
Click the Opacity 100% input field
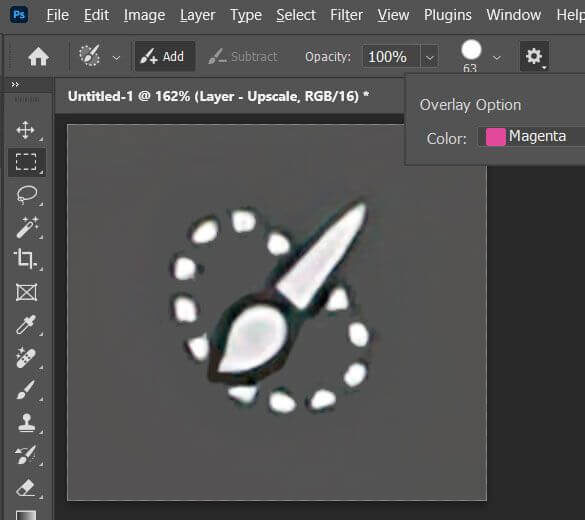(391, 57)
